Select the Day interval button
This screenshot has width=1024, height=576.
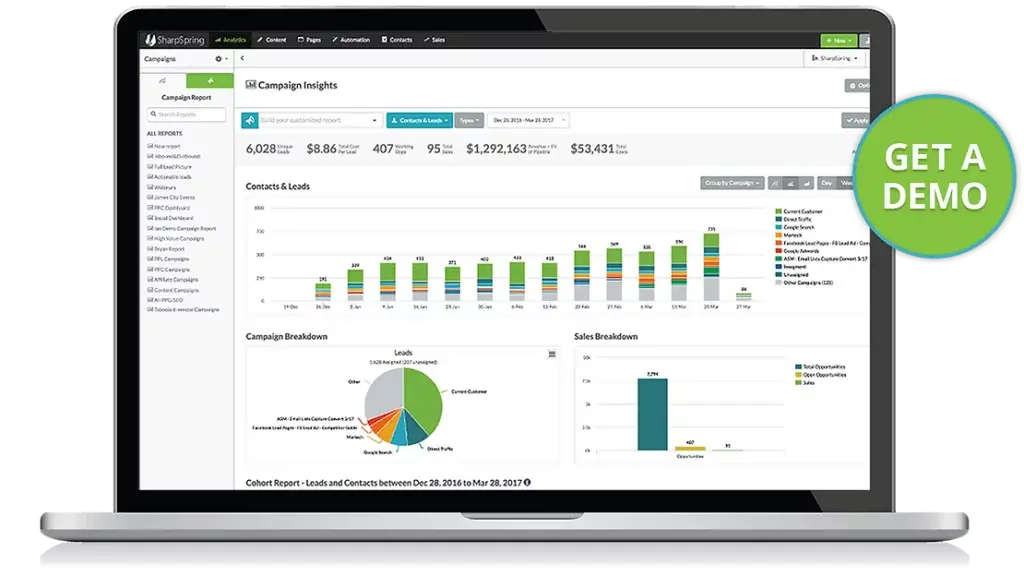[827, 183]
